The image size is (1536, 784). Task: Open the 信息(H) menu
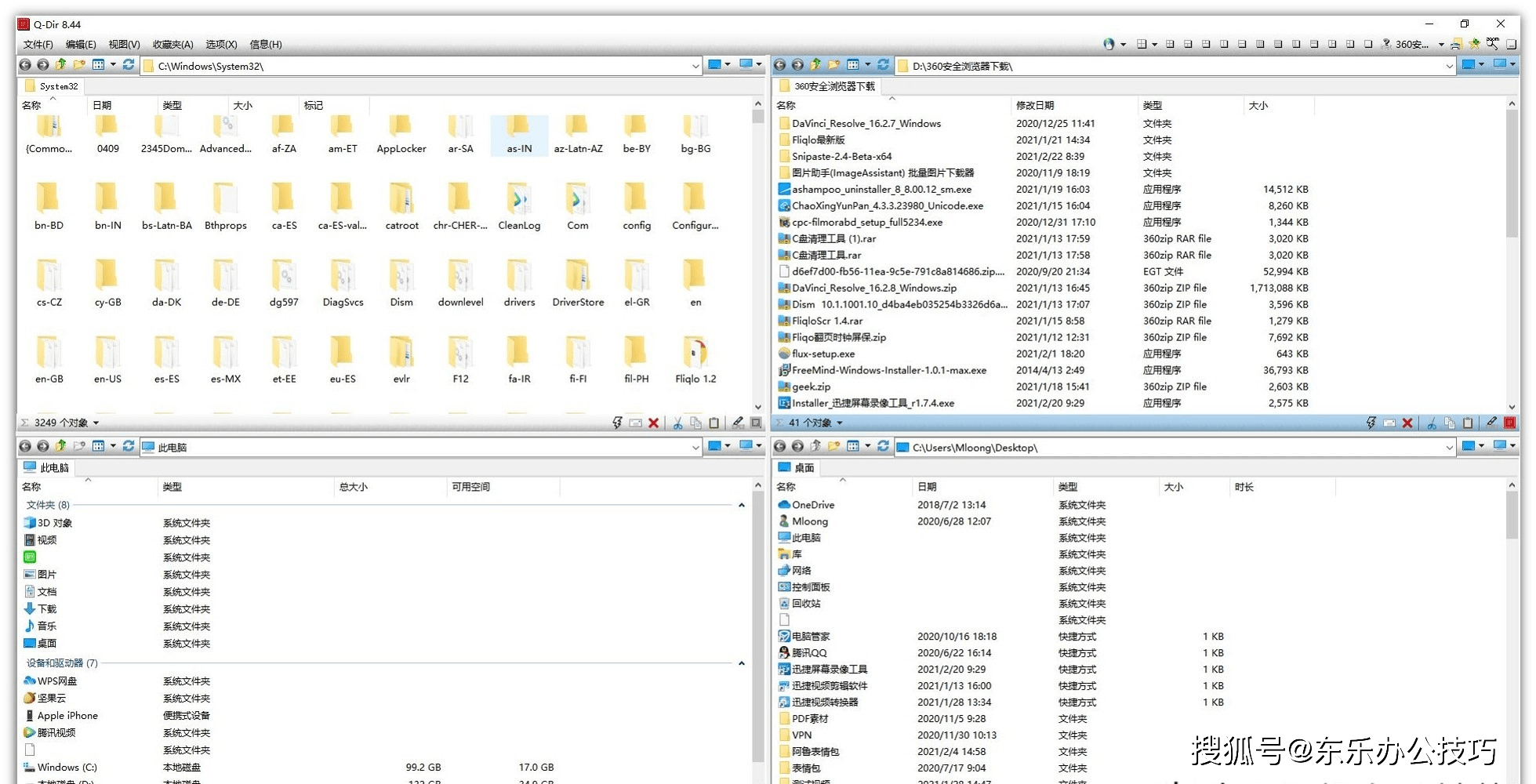(265, 45)
